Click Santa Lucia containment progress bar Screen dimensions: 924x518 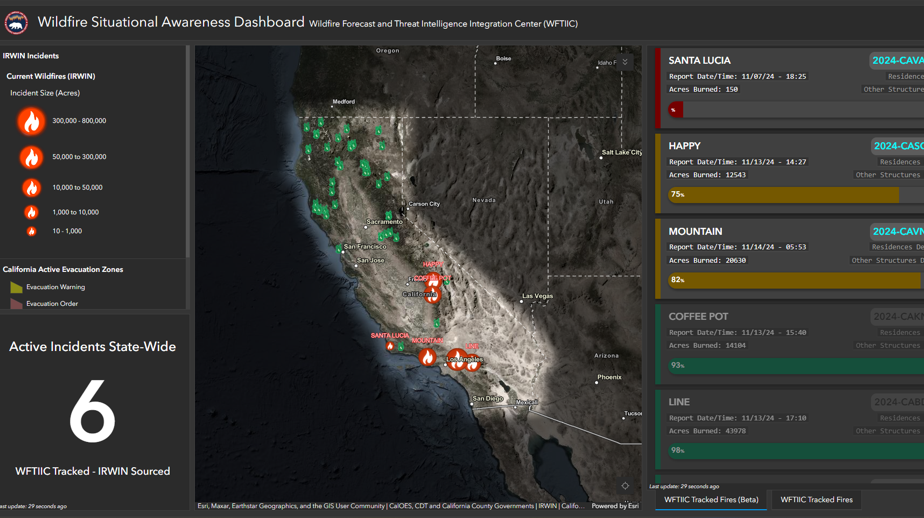pos(796,110)
